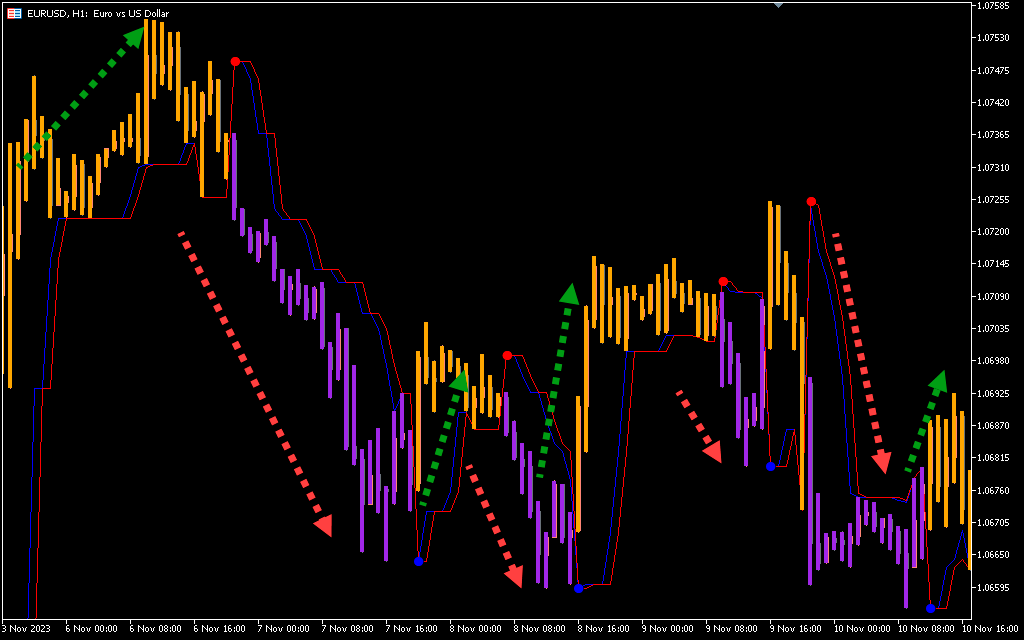This screenshot has width=1024, height=640.
Task: Click the 1.07475 price label
Action: click(995, 71)
